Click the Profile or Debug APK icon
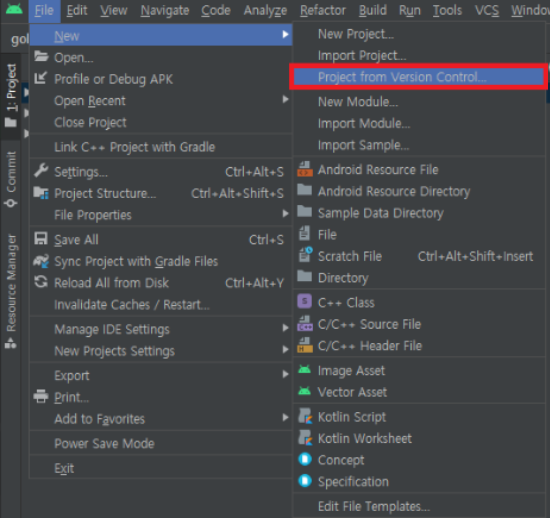 click(x=41, y=78)
